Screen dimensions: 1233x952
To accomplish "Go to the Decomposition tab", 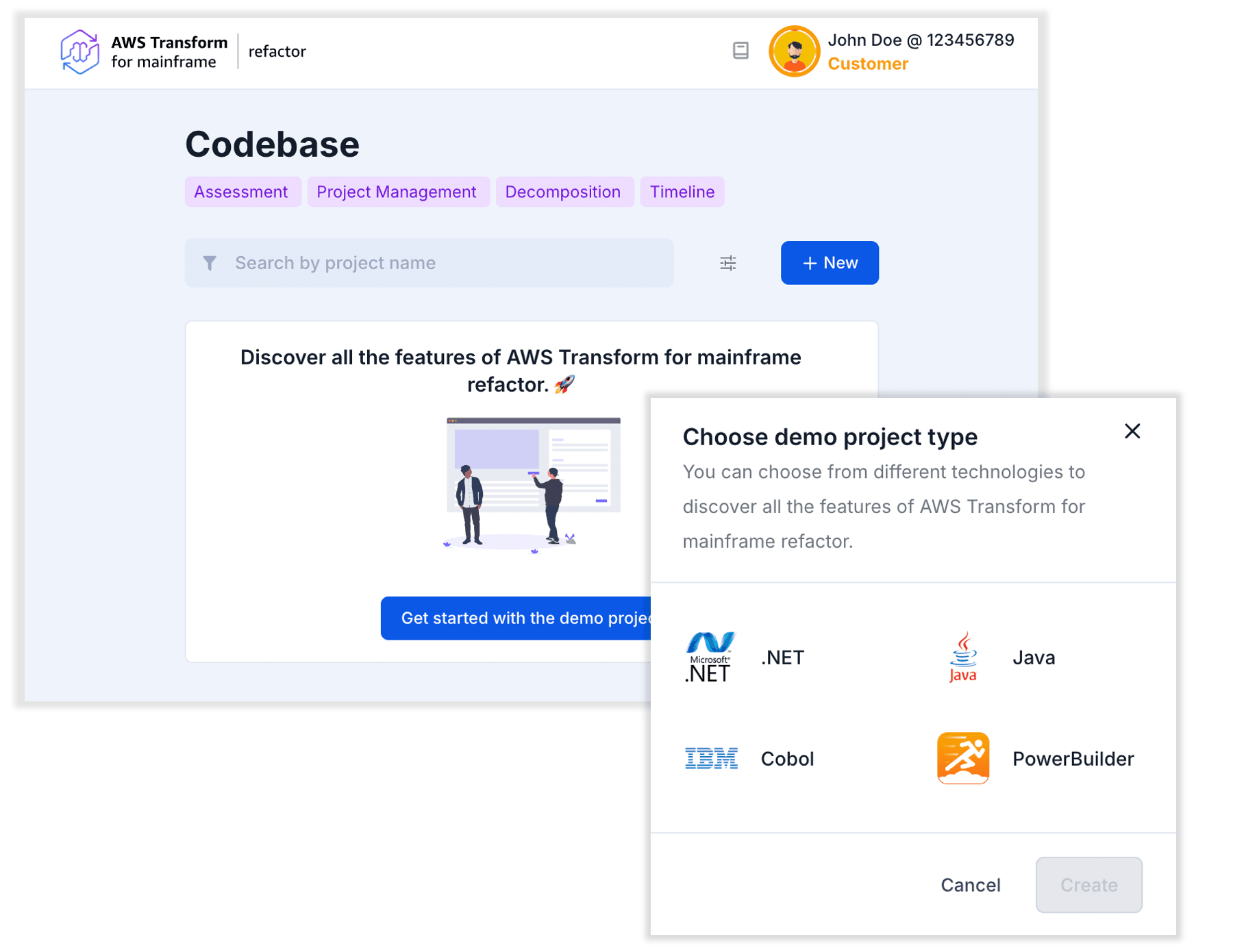I will point(563,192).
